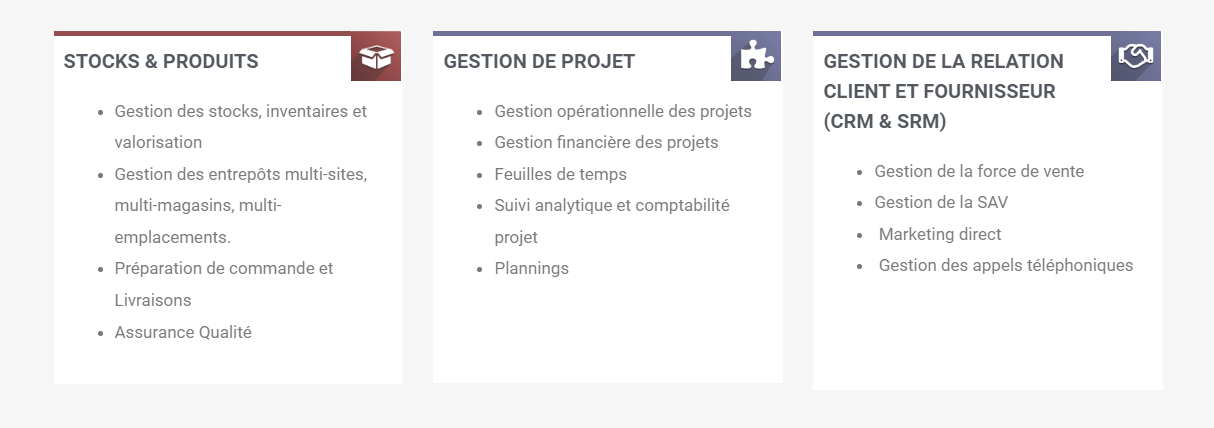The image size is (1214, 428).
Task: Click the open box icon on Stocks card
Action: click(x=376, y=57)
